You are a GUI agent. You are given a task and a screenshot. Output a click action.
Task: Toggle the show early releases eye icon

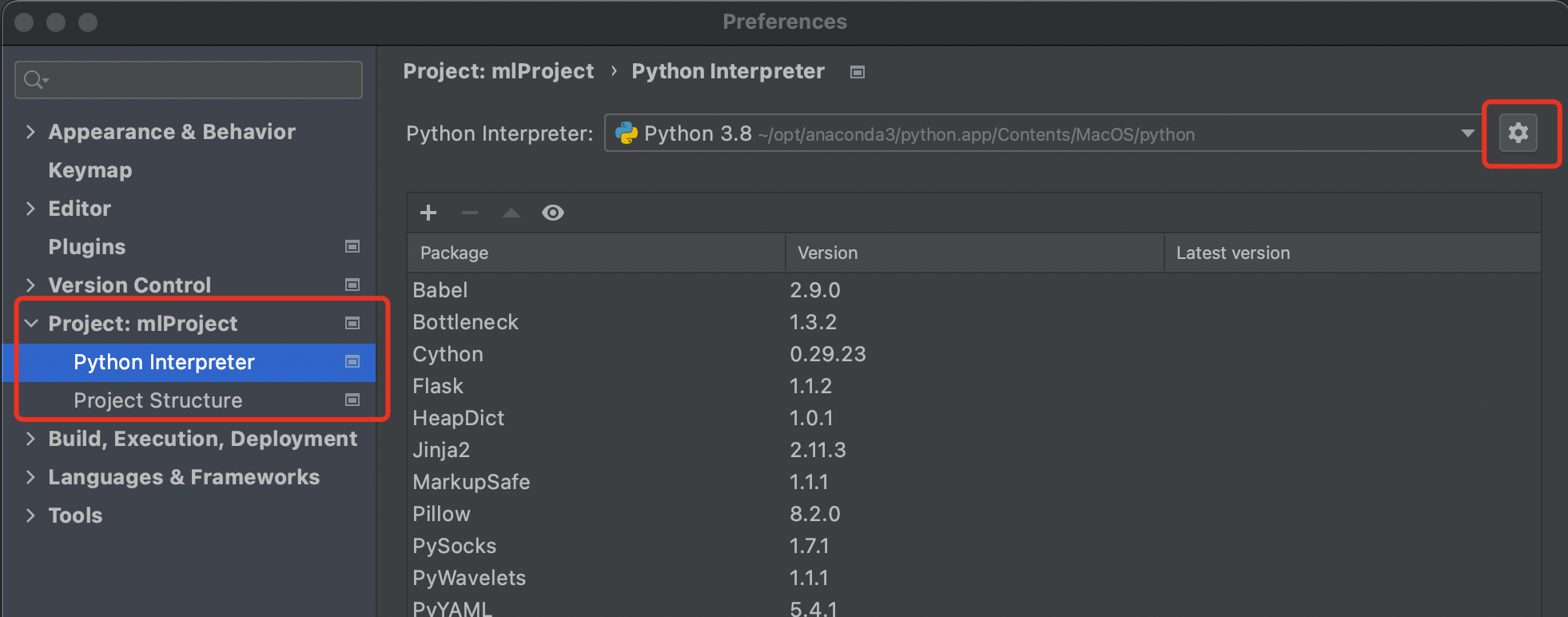pyautogui.click(x=553, y=213)
